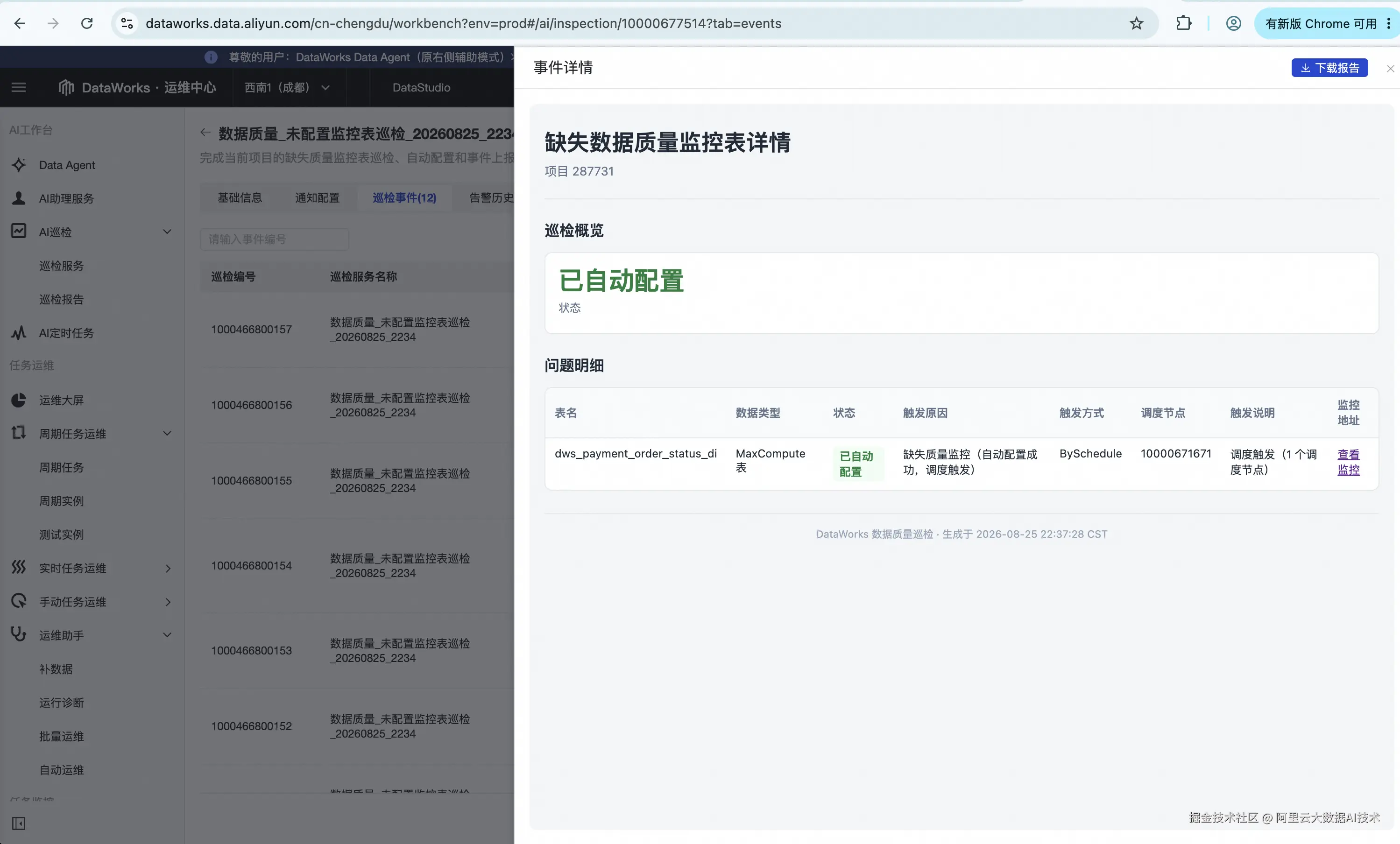
Task: Switch to the 基础信息 tab
Action: tap(240, 197)
